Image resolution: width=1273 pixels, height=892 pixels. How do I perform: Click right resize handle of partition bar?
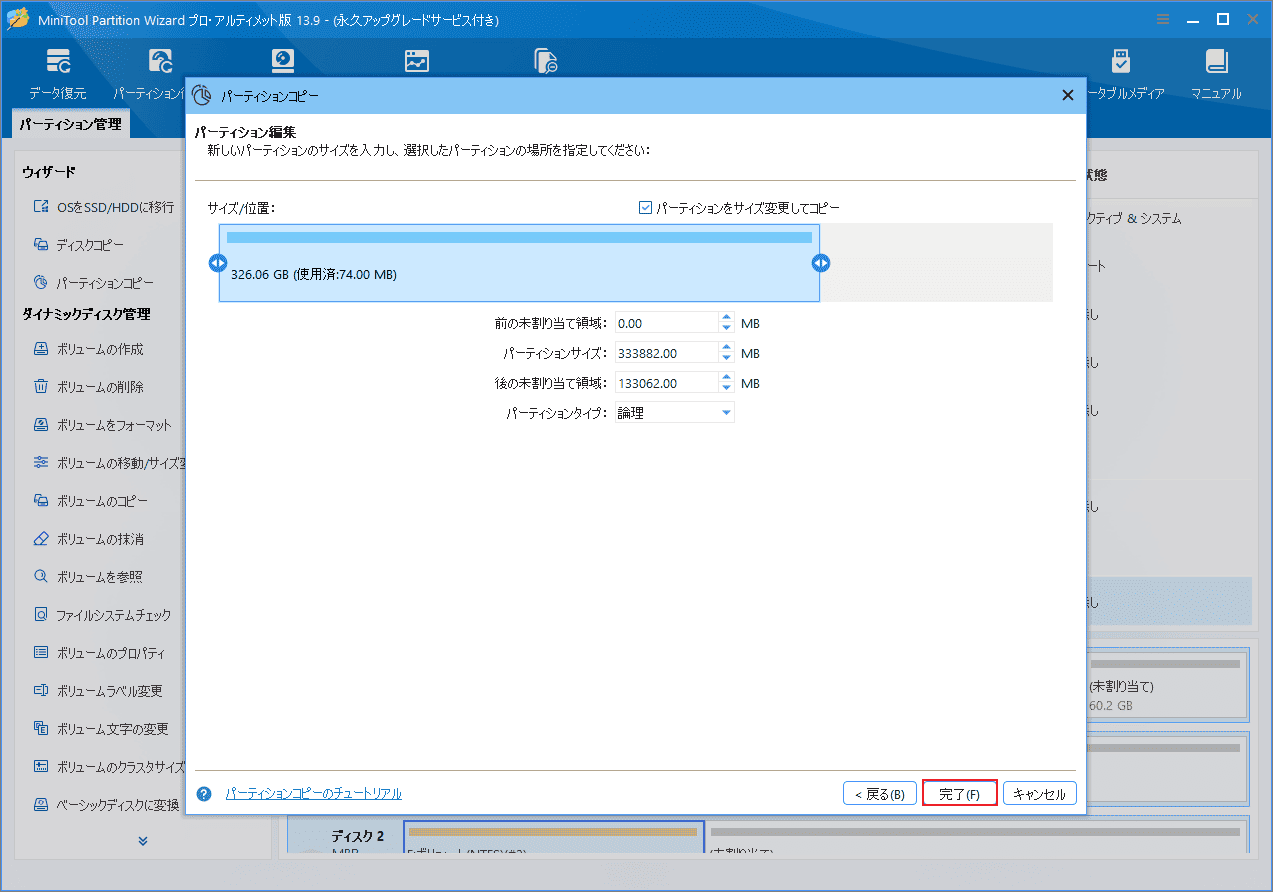pyautogui.click(x=821, y=263)
